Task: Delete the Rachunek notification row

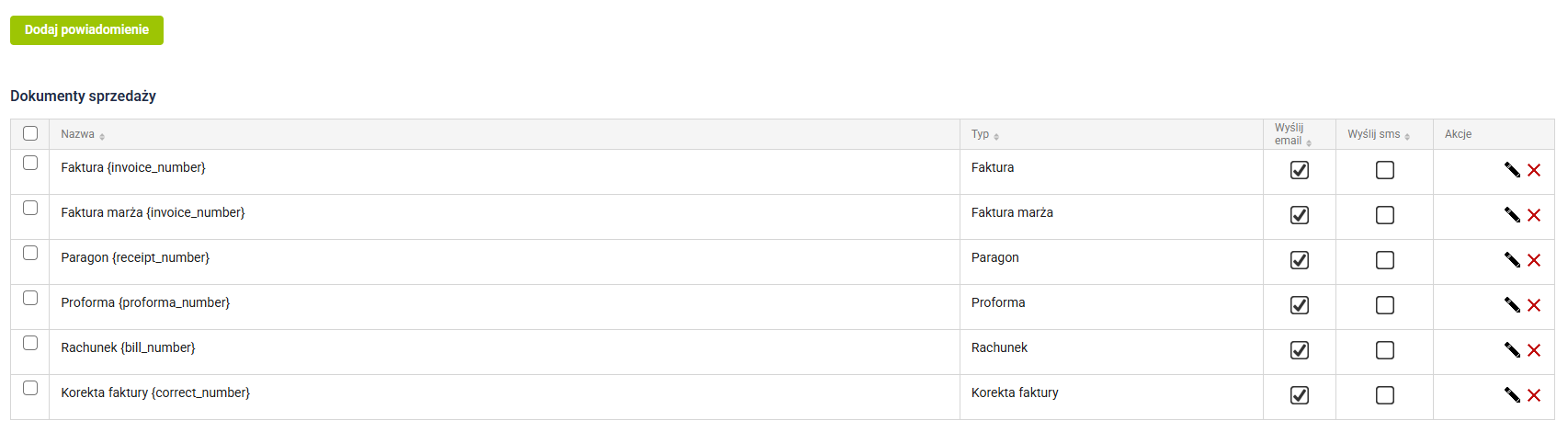Action: 1534,350
